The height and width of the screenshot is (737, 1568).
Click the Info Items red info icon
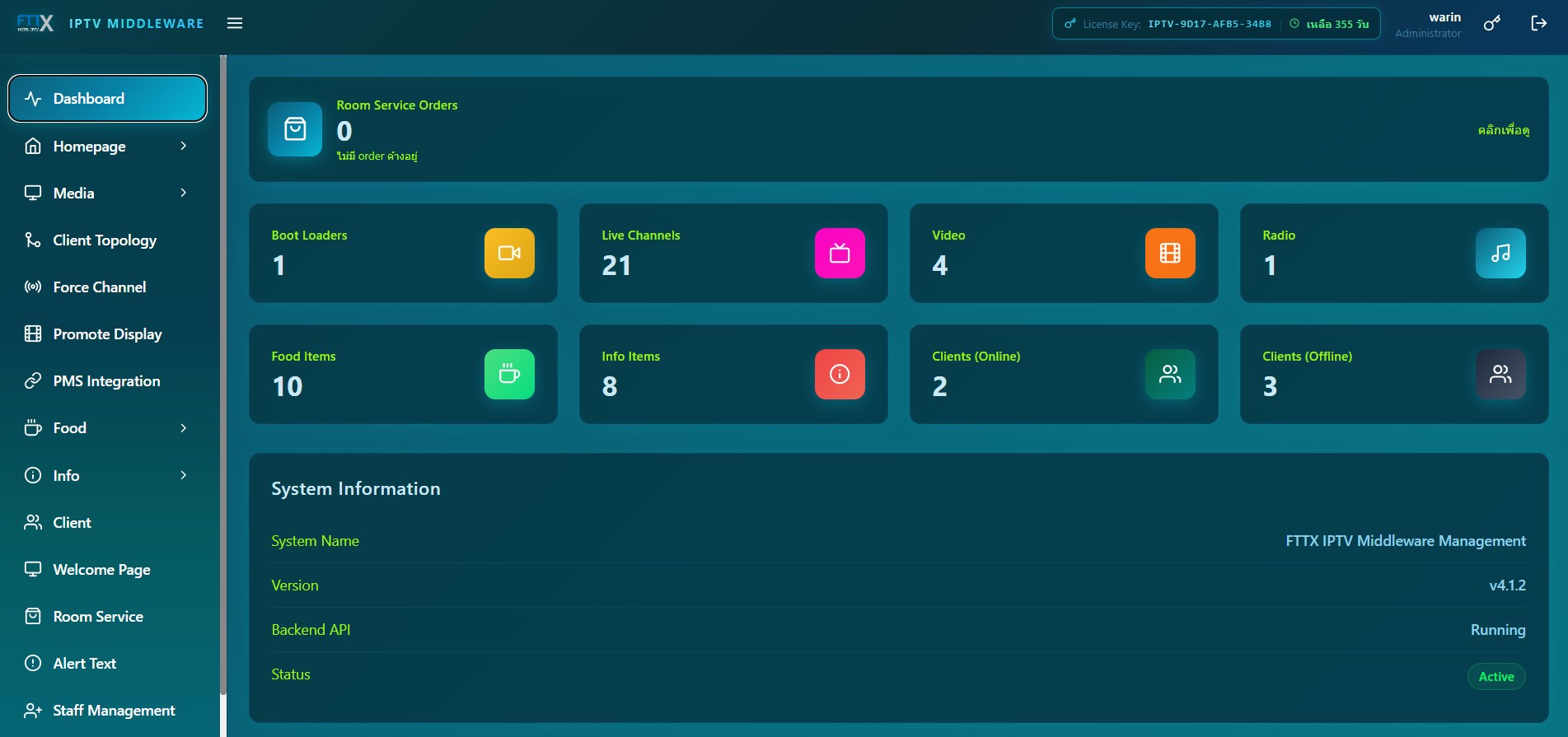(840, 374)
